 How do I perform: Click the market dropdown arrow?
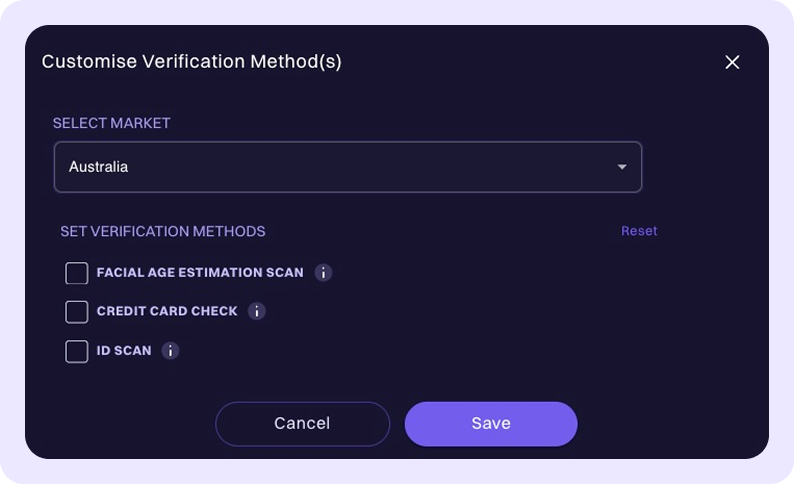[x=622, y=167]
